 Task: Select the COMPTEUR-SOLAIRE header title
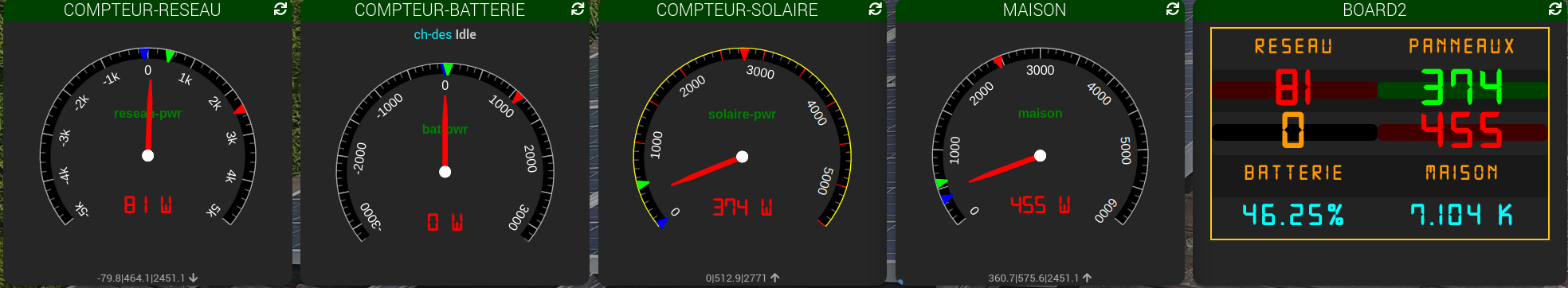click(737, 10)
